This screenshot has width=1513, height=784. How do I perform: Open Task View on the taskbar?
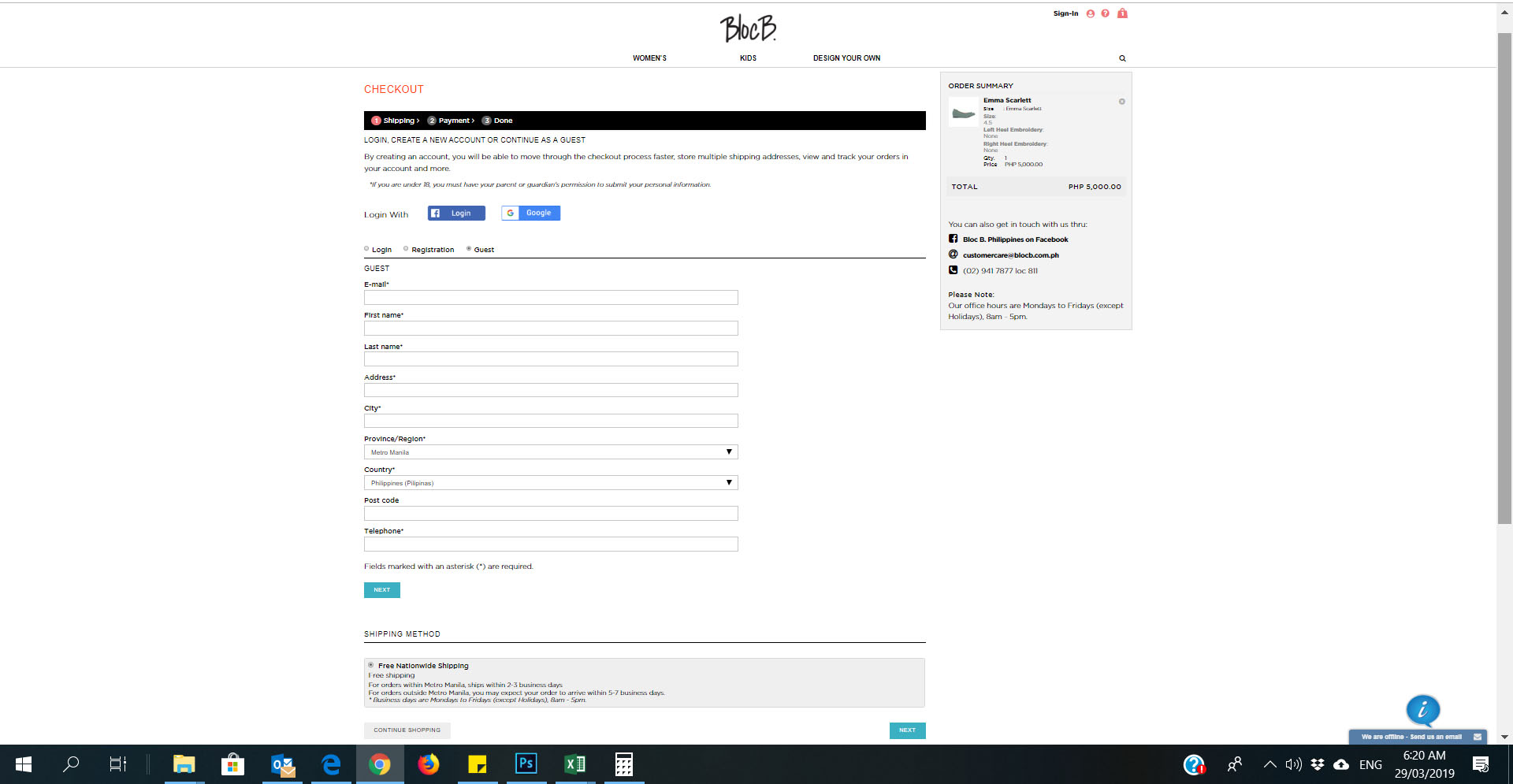pos(117,764)
